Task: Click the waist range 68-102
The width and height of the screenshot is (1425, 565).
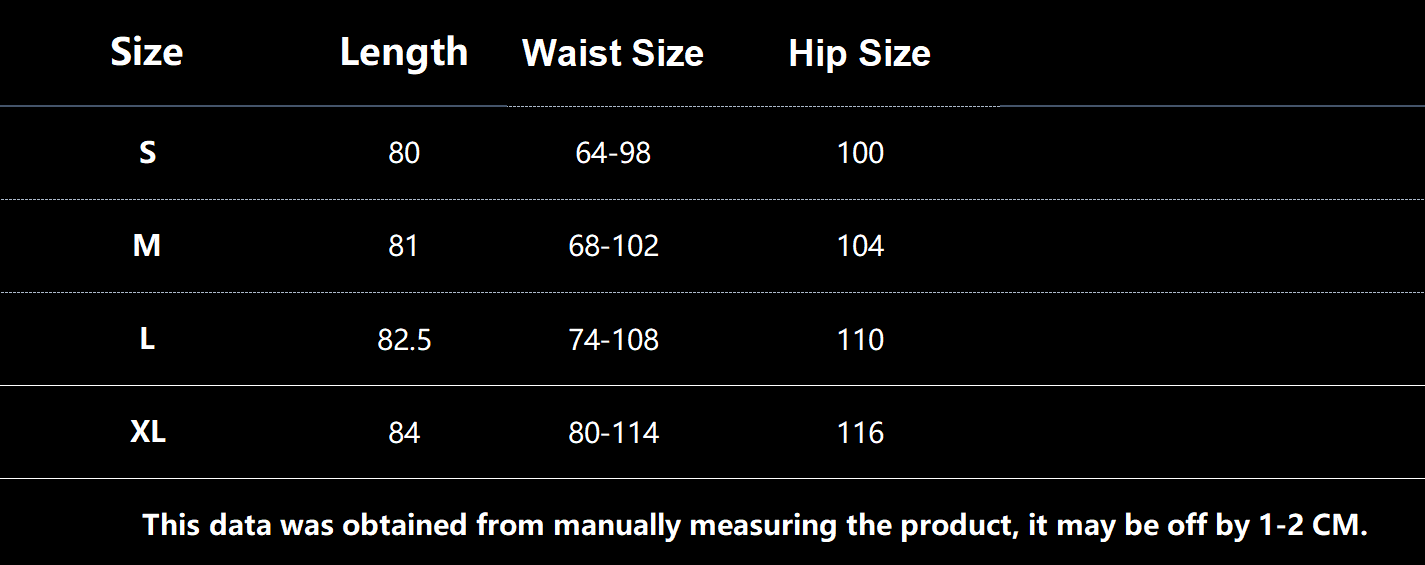Action: [613, 246]
